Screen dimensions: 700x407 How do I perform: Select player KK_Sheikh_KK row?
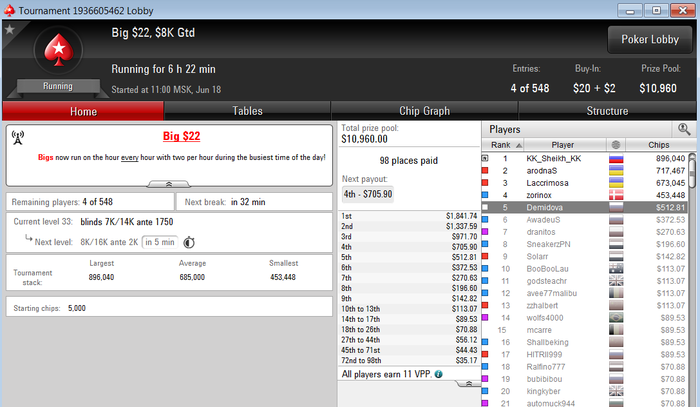[585, 158]
